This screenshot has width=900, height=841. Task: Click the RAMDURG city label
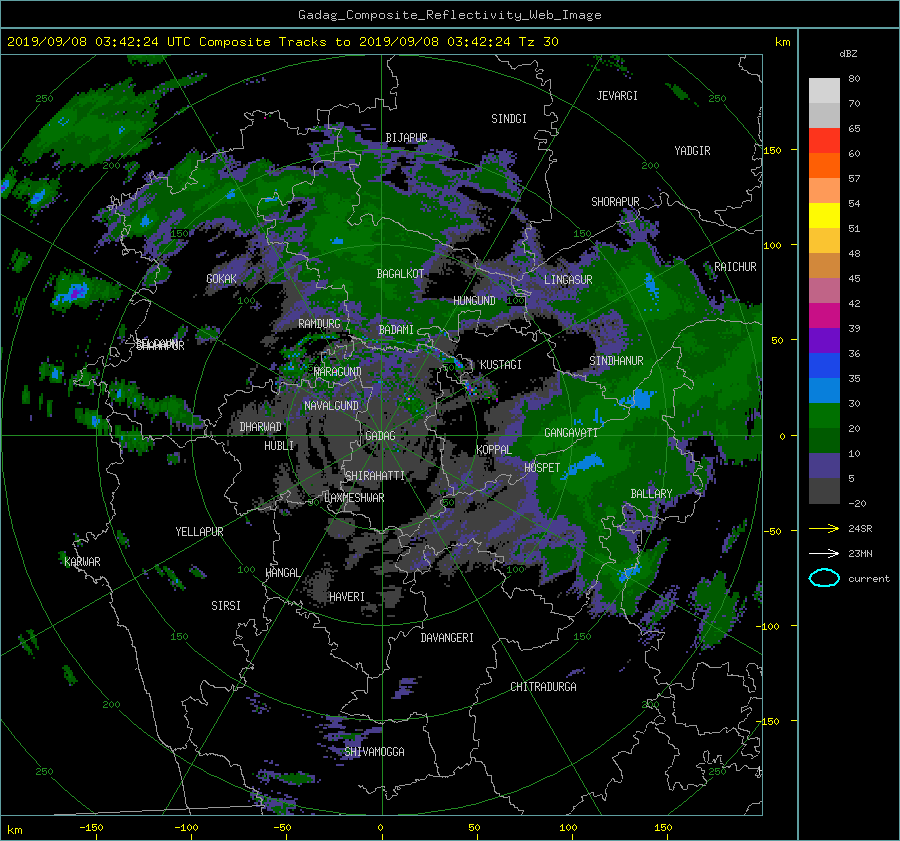319,324
